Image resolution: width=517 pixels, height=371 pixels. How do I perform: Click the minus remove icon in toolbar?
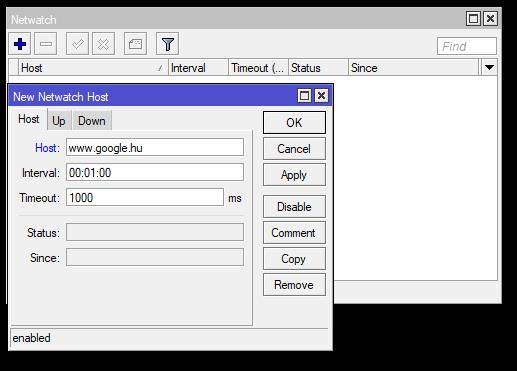click(46, 44)
